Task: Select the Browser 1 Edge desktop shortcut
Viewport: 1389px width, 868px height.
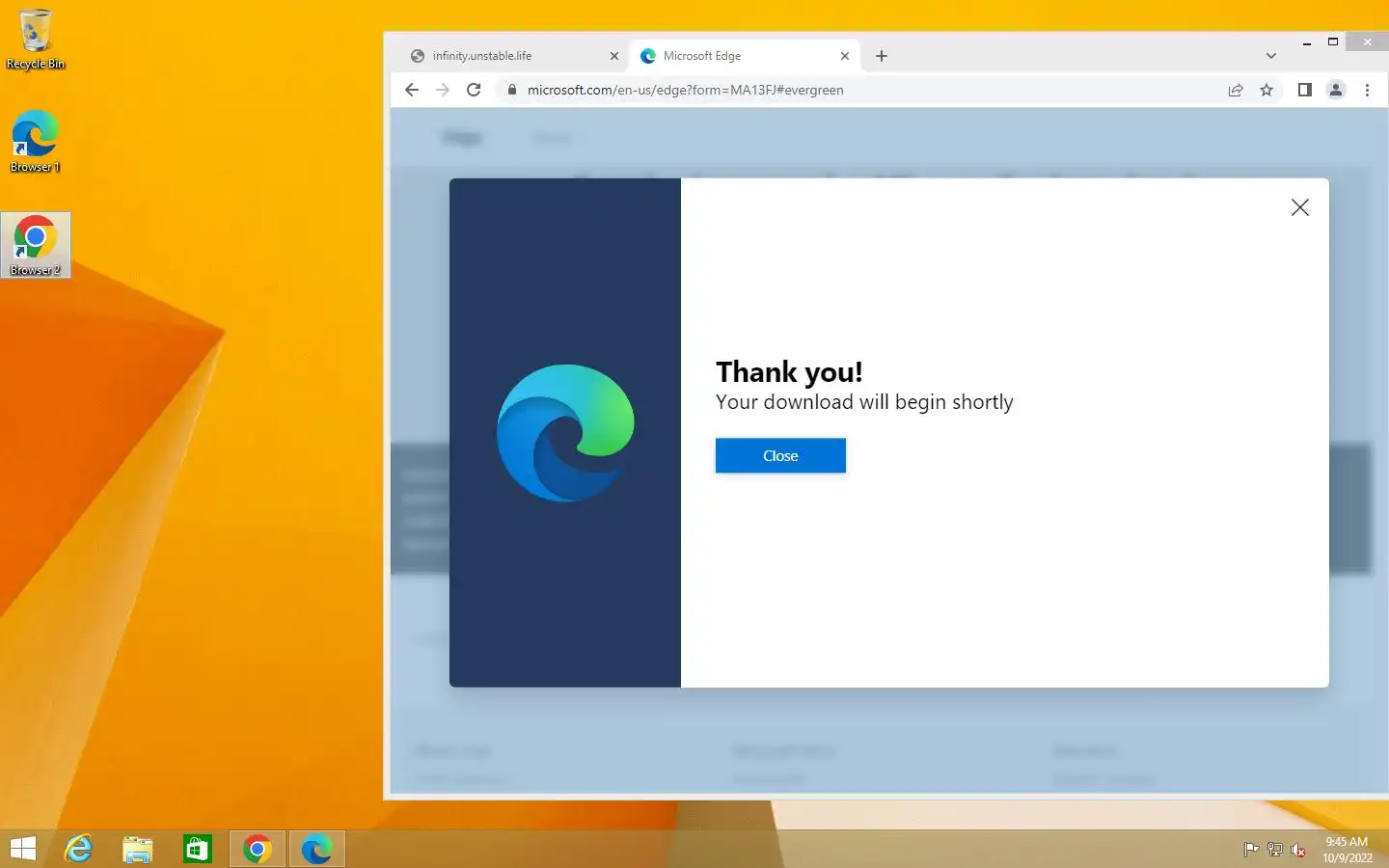Action: click(x=36, y=142)
